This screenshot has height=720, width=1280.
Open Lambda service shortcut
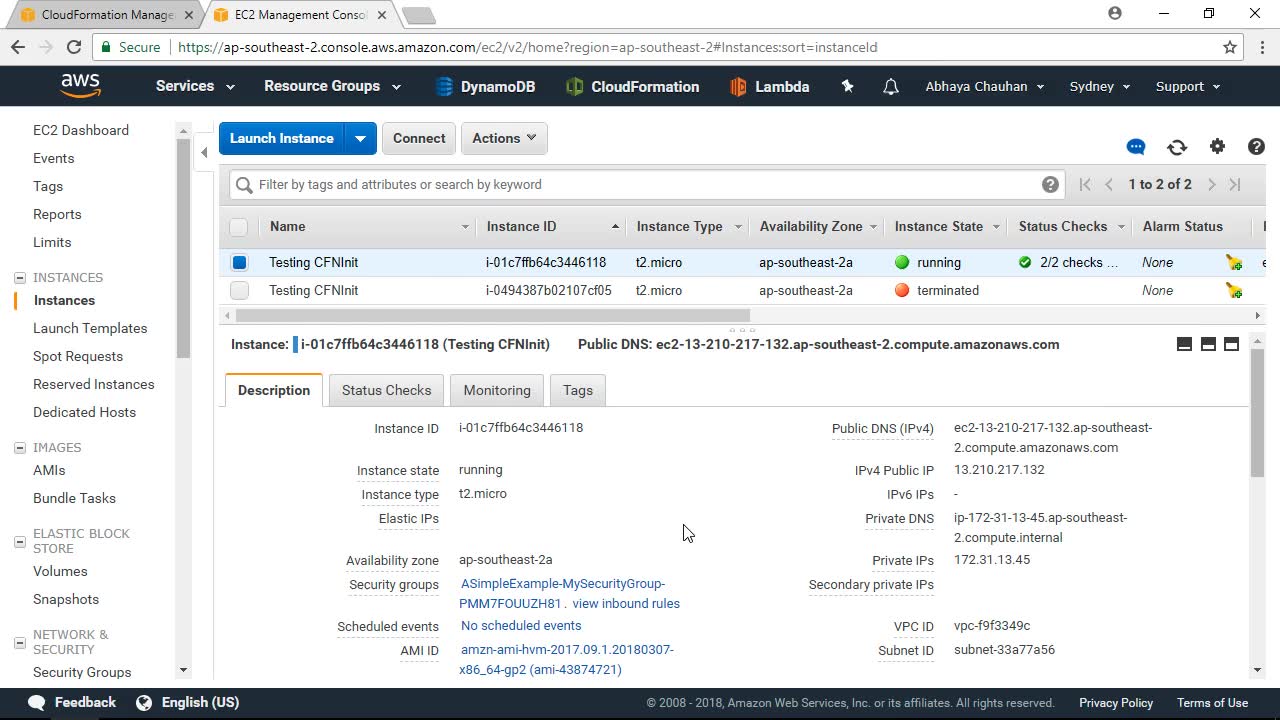pos(770,87)
